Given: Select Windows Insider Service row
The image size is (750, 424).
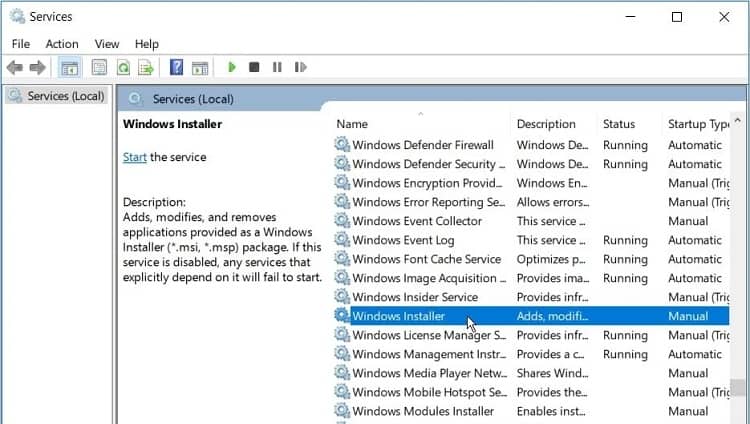Looking at the screenshot, I should click(x=531, y=297).
